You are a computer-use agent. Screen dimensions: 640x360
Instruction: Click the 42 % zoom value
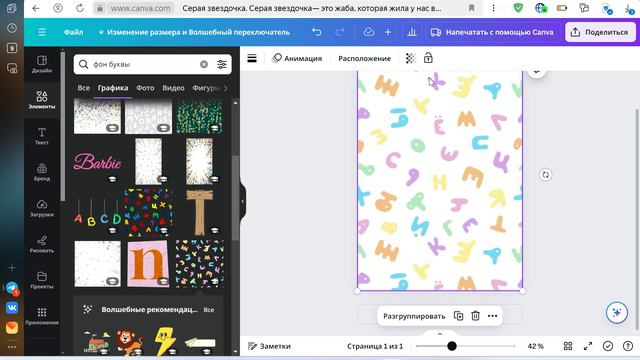pyautogui.click(x=536, y=346)
